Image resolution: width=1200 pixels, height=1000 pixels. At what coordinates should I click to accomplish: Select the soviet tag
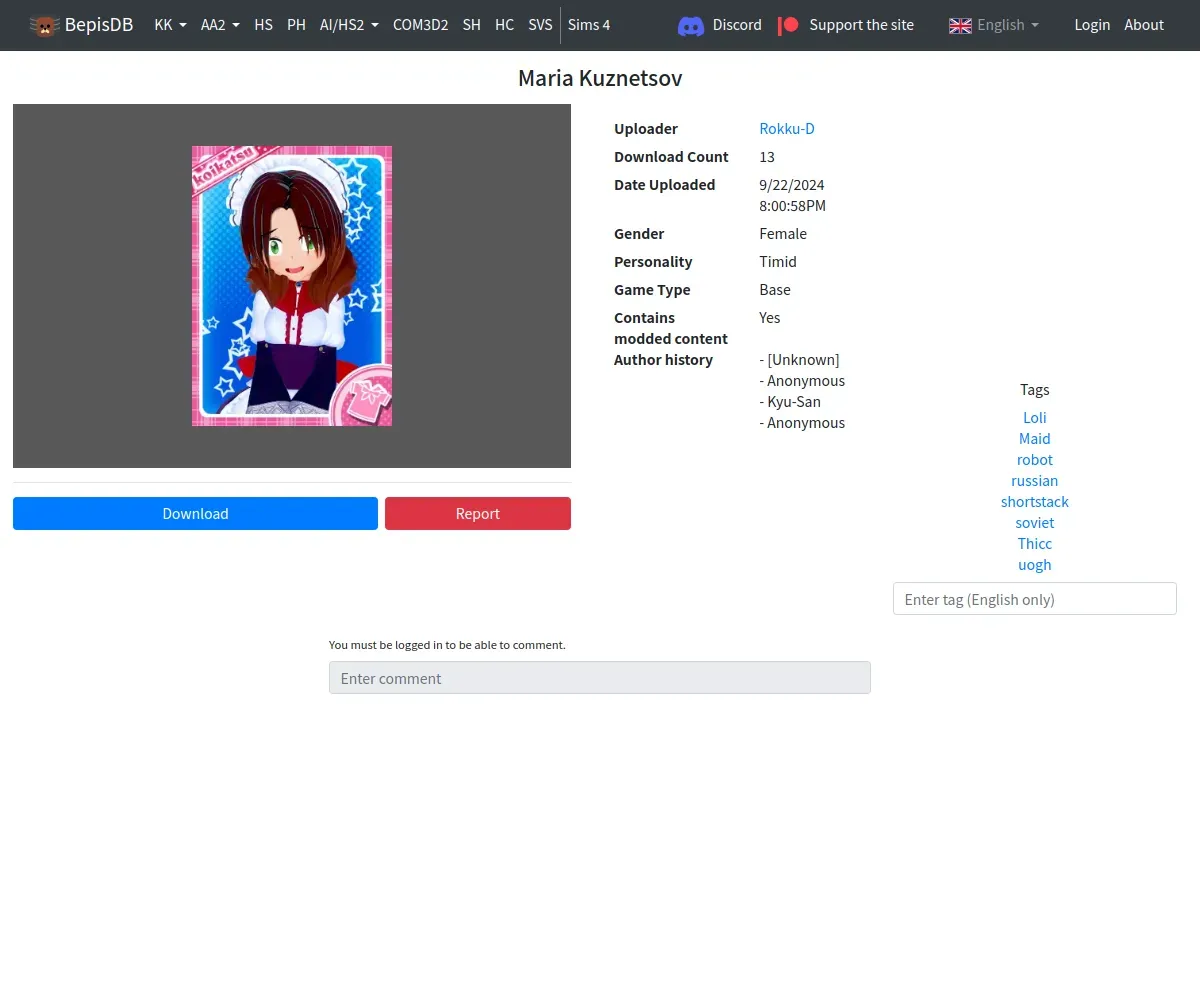pos(1035,523)
